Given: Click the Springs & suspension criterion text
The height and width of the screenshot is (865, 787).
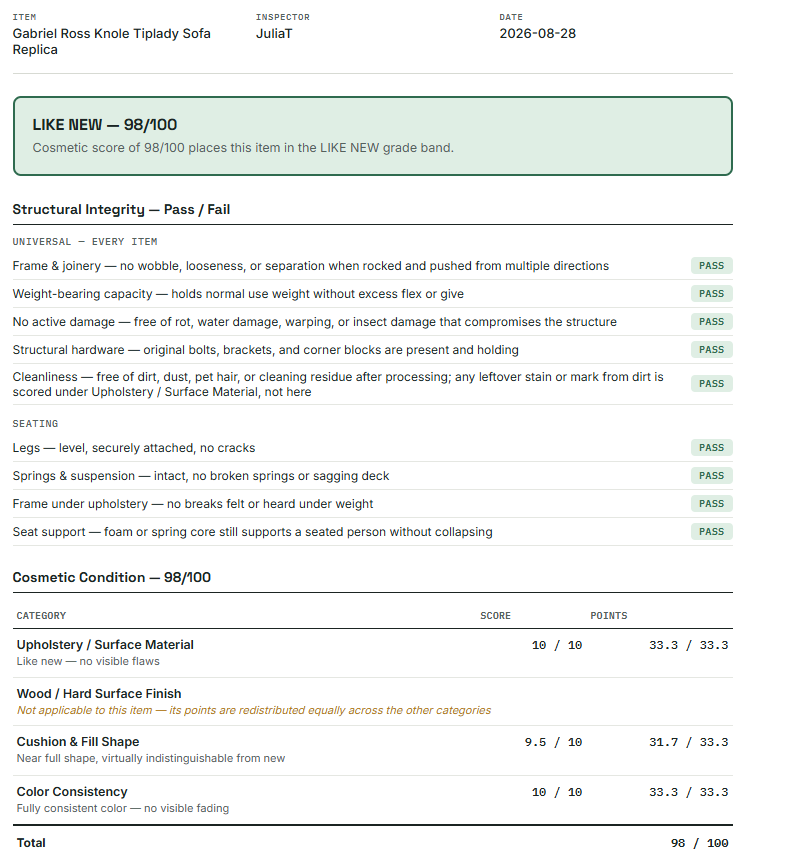Looking at the screenshot, I should pos(201,476).
